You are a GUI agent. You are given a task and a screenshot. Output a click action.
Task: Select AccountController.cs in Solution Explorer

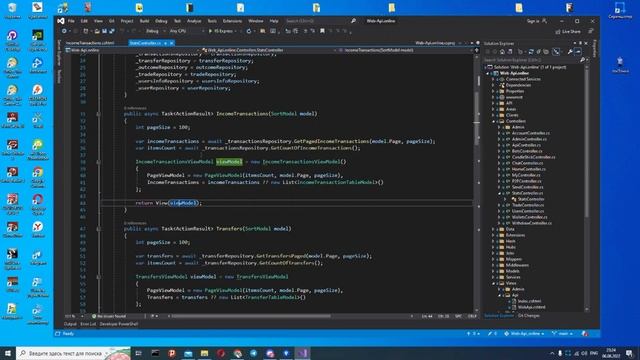[x=531, y=133]
